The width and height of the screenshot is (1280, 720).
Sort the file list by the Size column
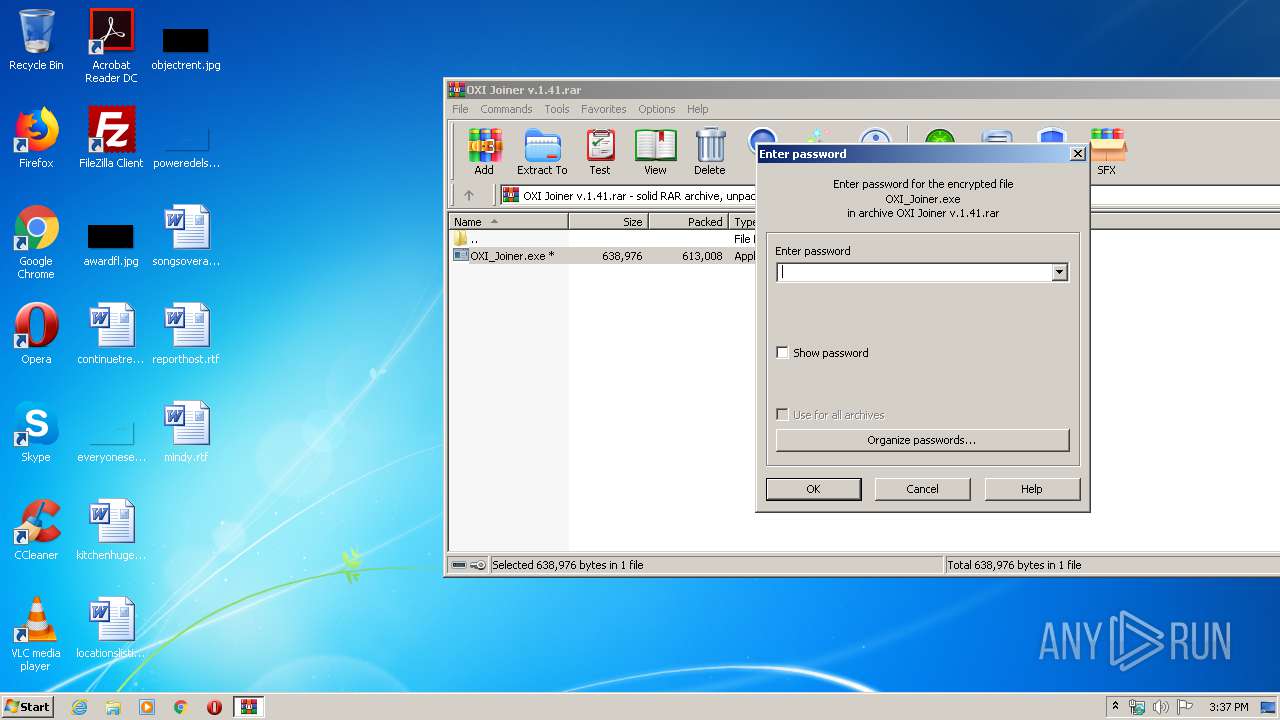coord(608,222)
